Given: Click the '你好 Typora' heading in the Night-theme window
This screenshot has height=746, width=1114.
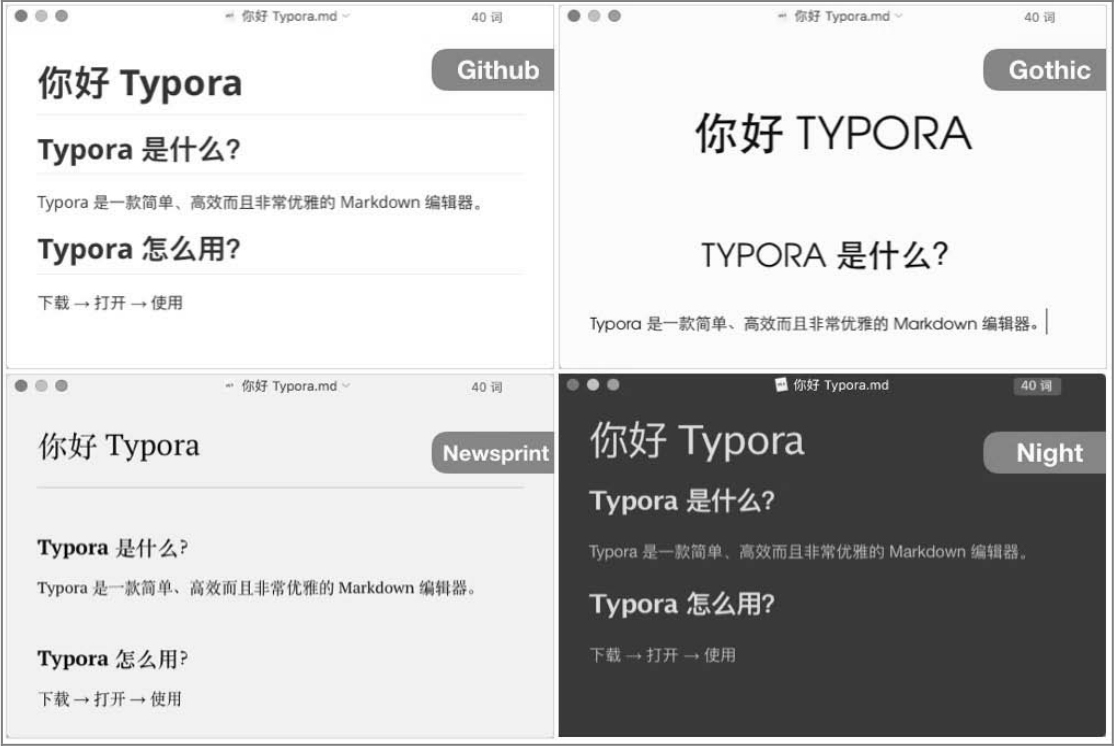Looking at the screenshot, I should pyautogui.click(x=697, y=440).
